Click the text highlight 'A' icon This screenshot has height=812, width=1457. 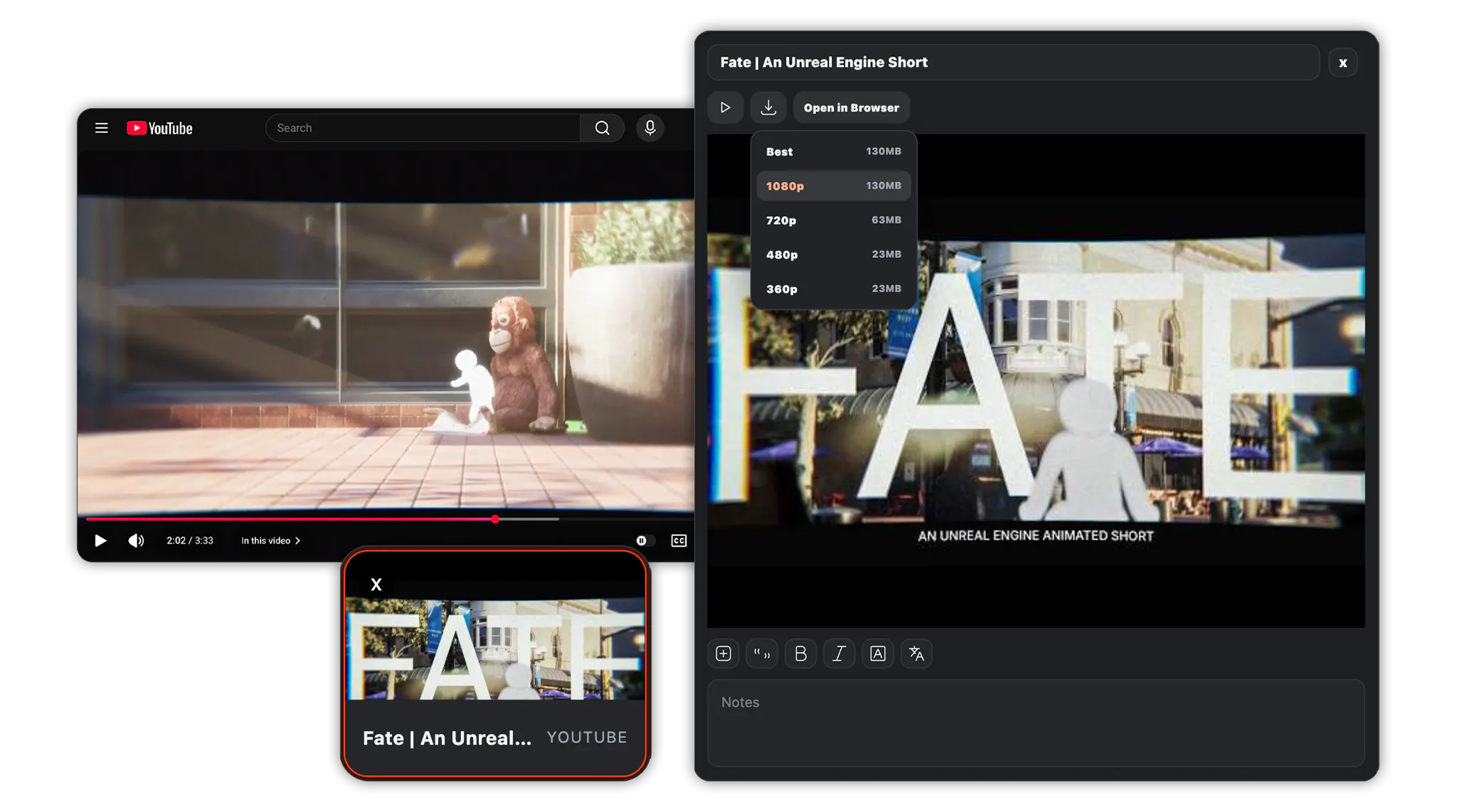click(x=878, y=653)
